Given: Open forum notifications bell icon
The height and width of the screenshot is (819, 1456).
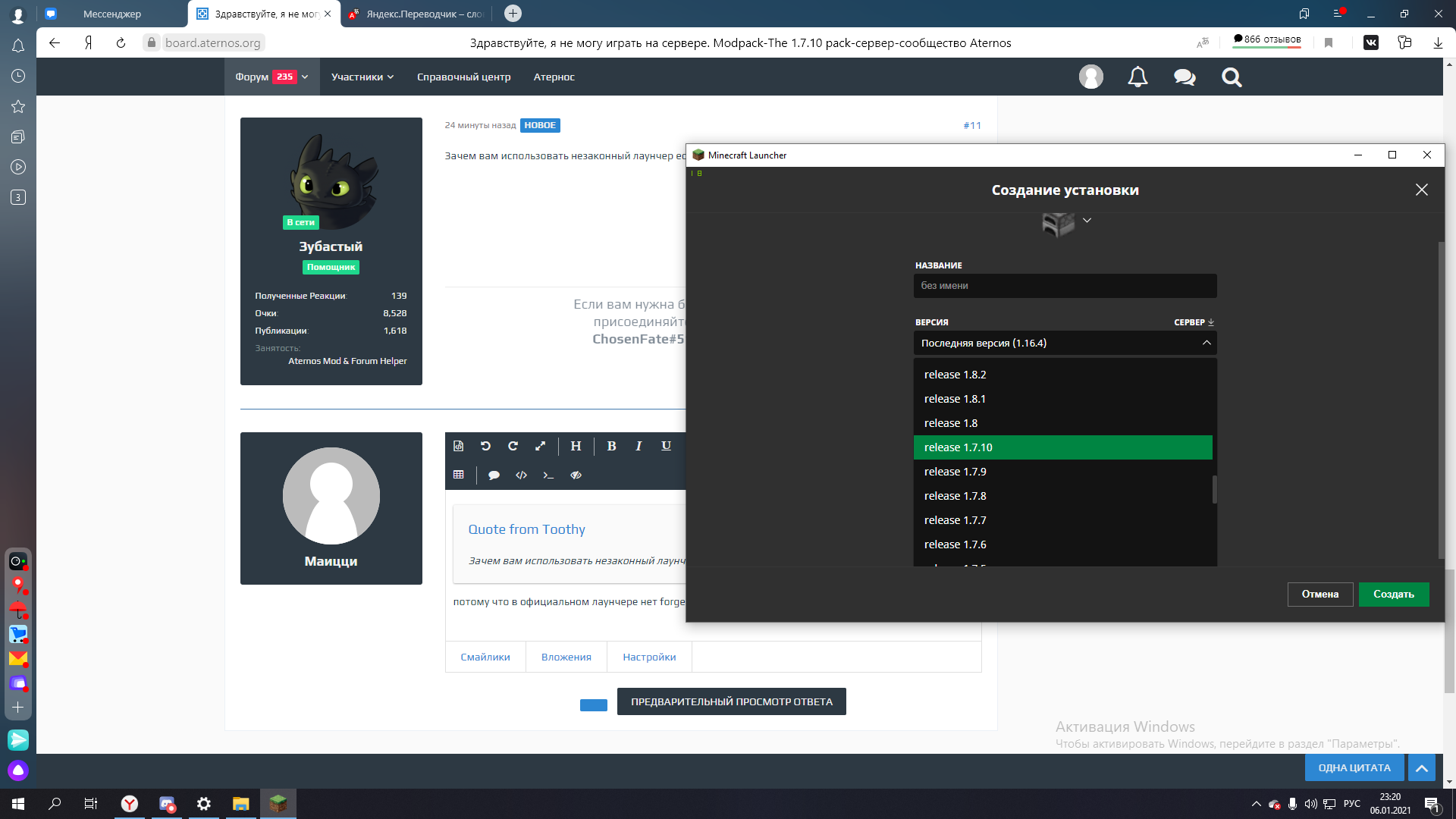Looking at the screenshot, I should pos(1137,77).
